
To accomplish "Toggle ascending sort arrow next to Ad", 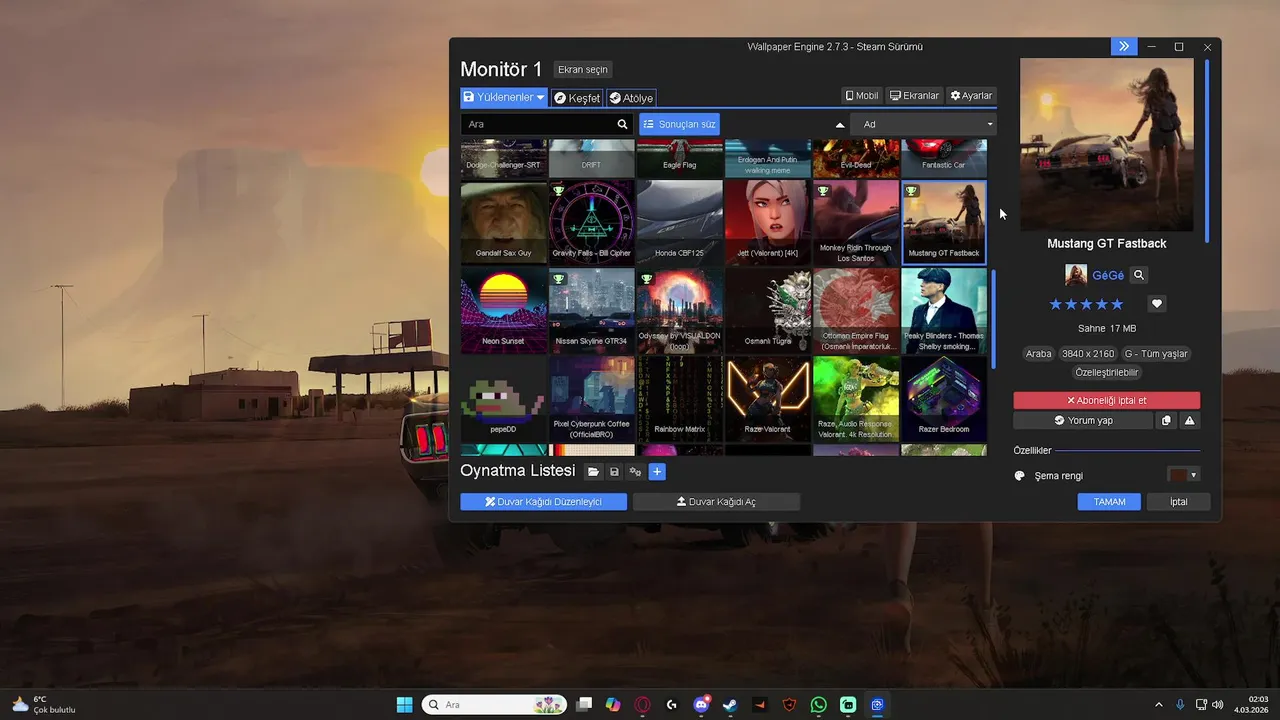I will click(x=840, y=125).
